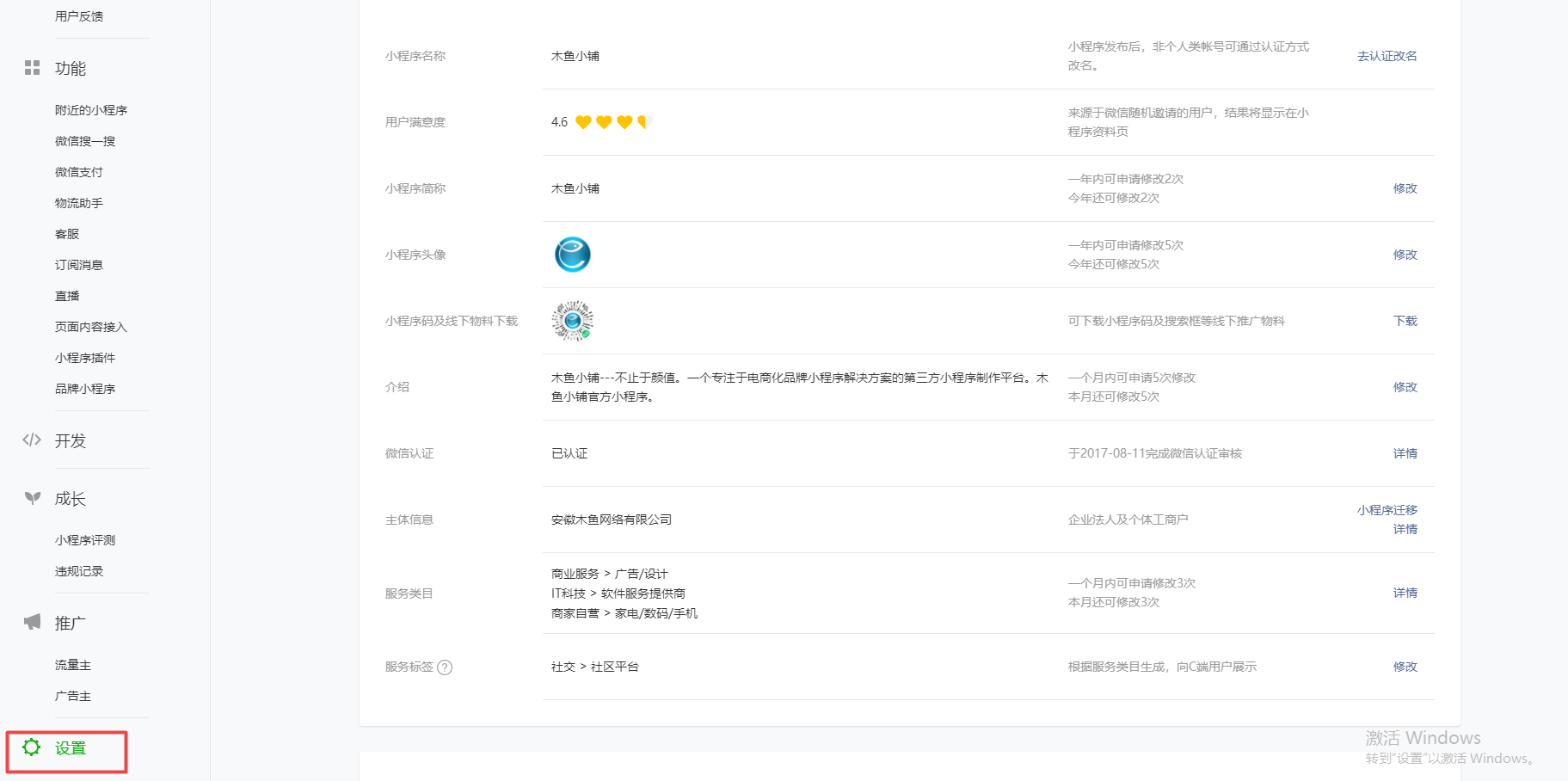Open 小程序评测 menu item

[x=85, y=540]
